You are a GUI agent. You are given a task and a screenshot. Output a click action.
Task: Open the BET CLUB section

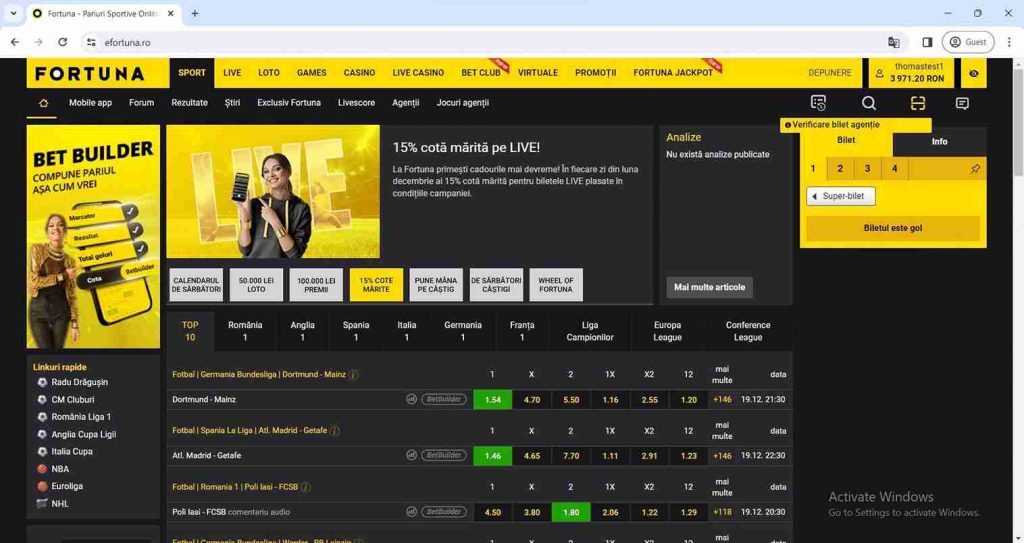(481, 73)
